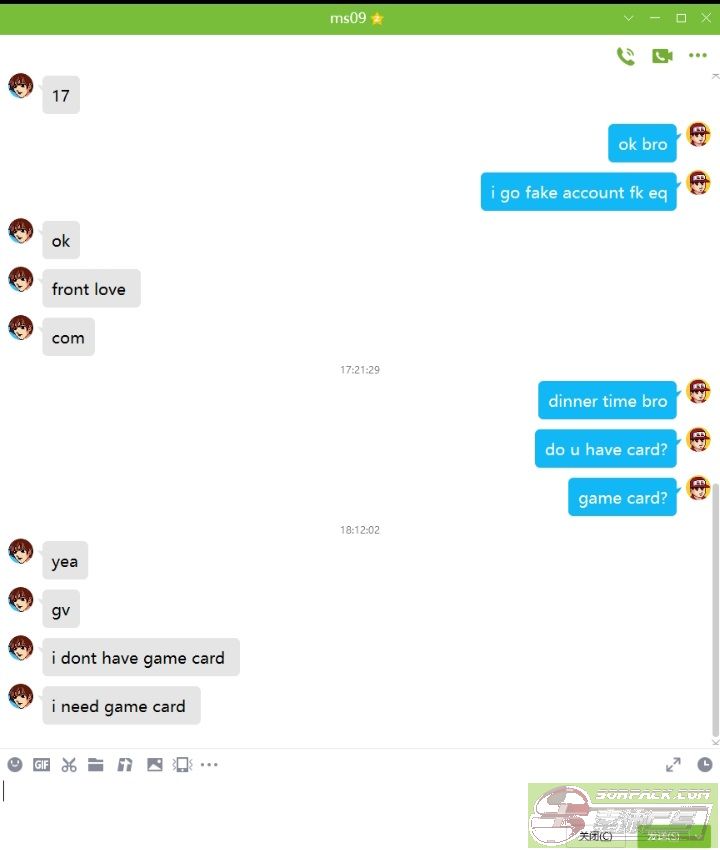
Task: Click ms09's avatar beside 'front love'
Action: pyautogui.click(x=21, y=279)
